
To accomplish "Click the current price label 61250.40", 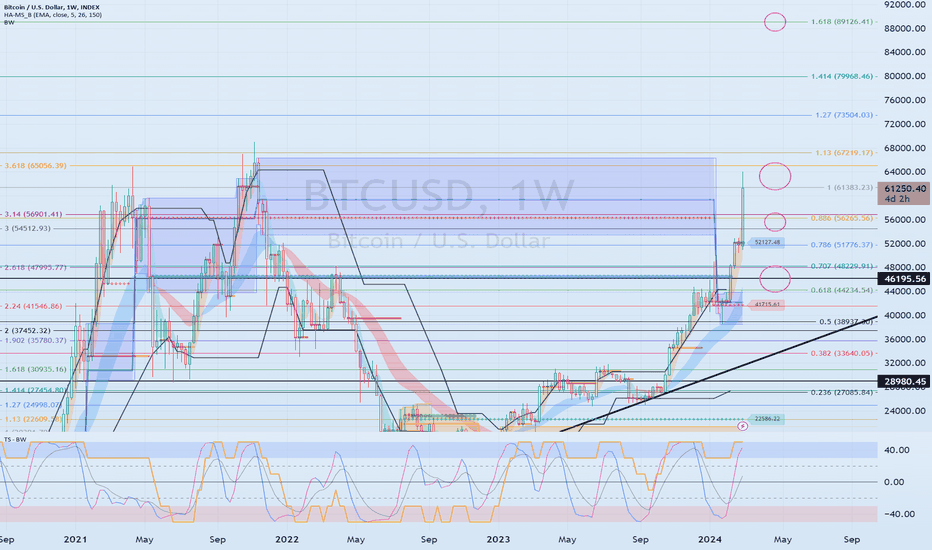I will click(905, 188).
